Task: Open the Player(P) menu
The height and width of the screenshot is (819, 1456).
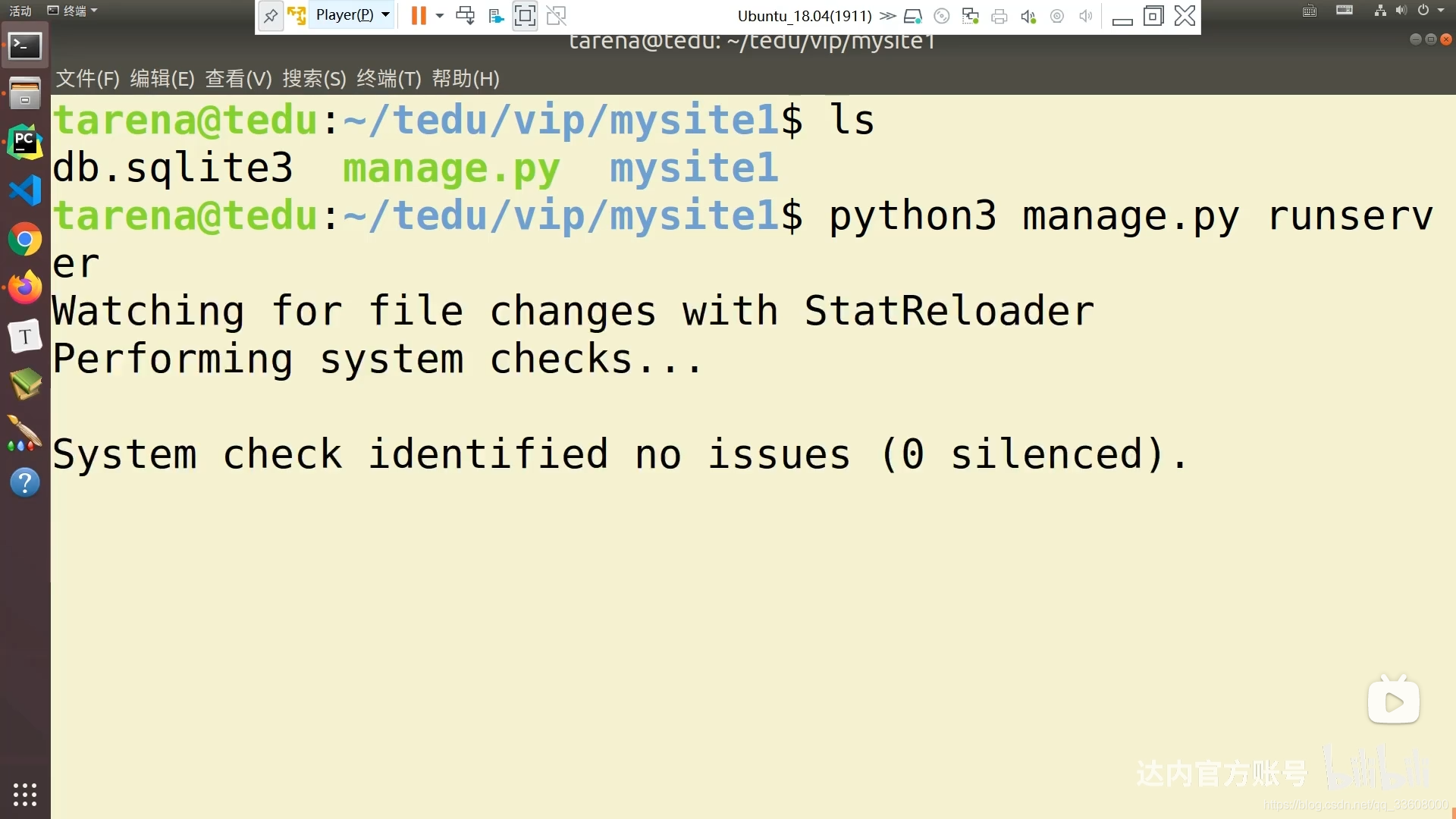Action: click(352, 15)
